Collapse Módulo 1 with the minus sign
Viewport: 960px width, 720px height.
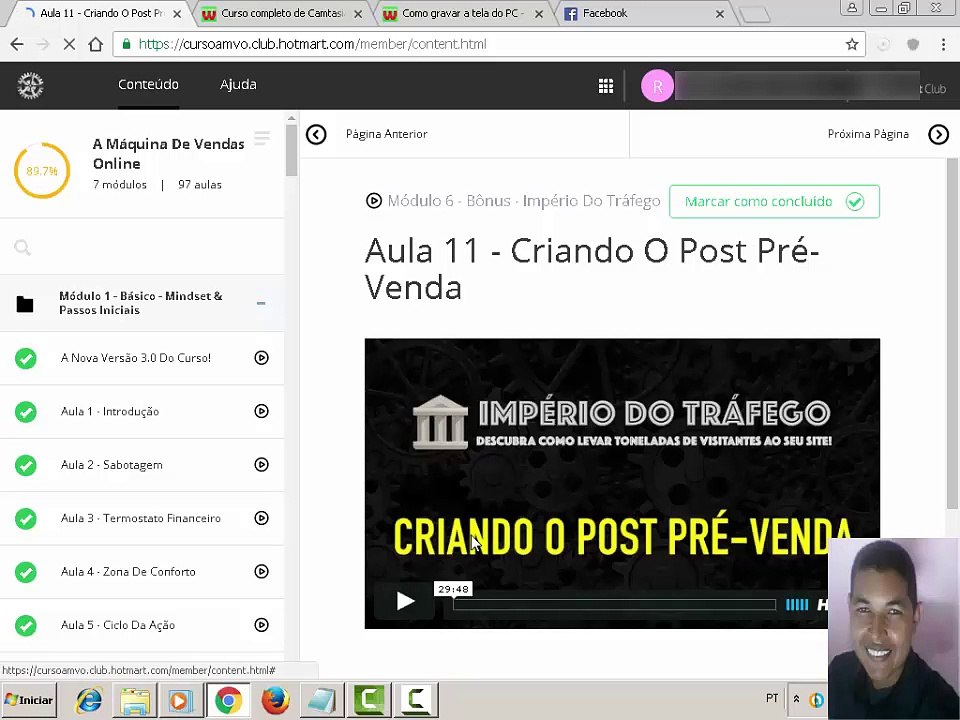pyautogui.click(x=261, y=303)
